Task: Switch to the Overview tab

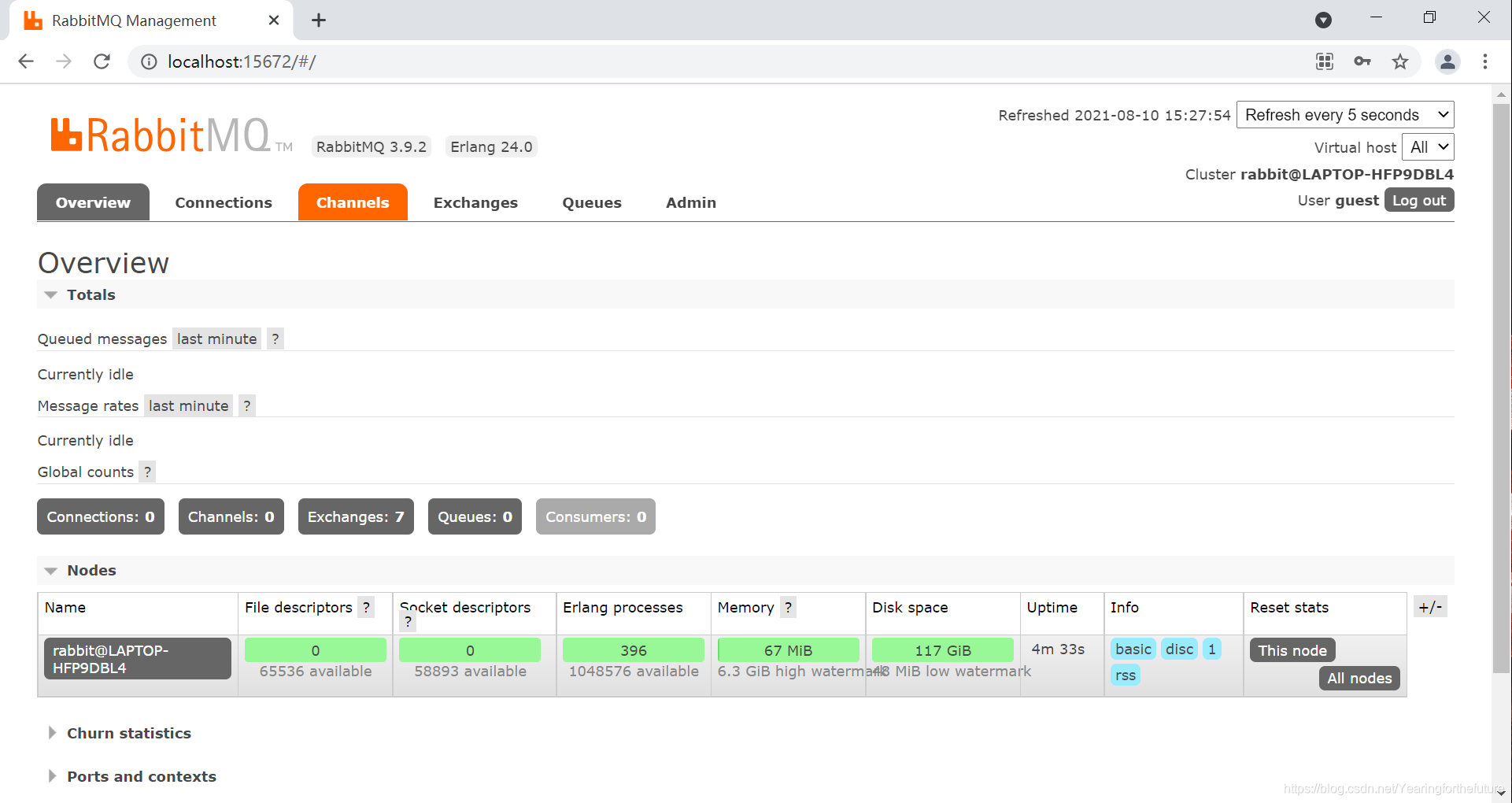Action: [x=93, y=202]
